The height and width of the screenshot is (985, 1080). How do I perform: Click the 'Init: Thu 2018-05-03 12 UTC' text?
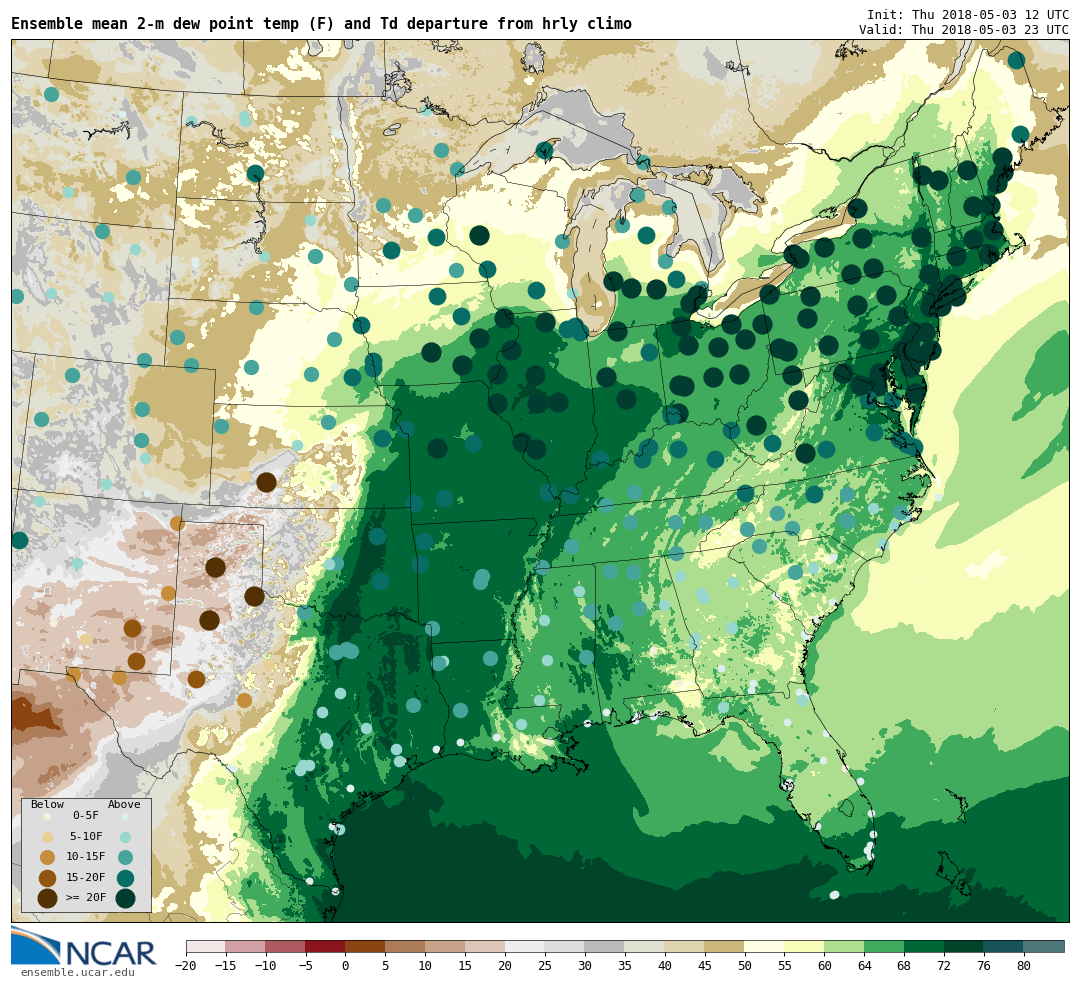967,15
